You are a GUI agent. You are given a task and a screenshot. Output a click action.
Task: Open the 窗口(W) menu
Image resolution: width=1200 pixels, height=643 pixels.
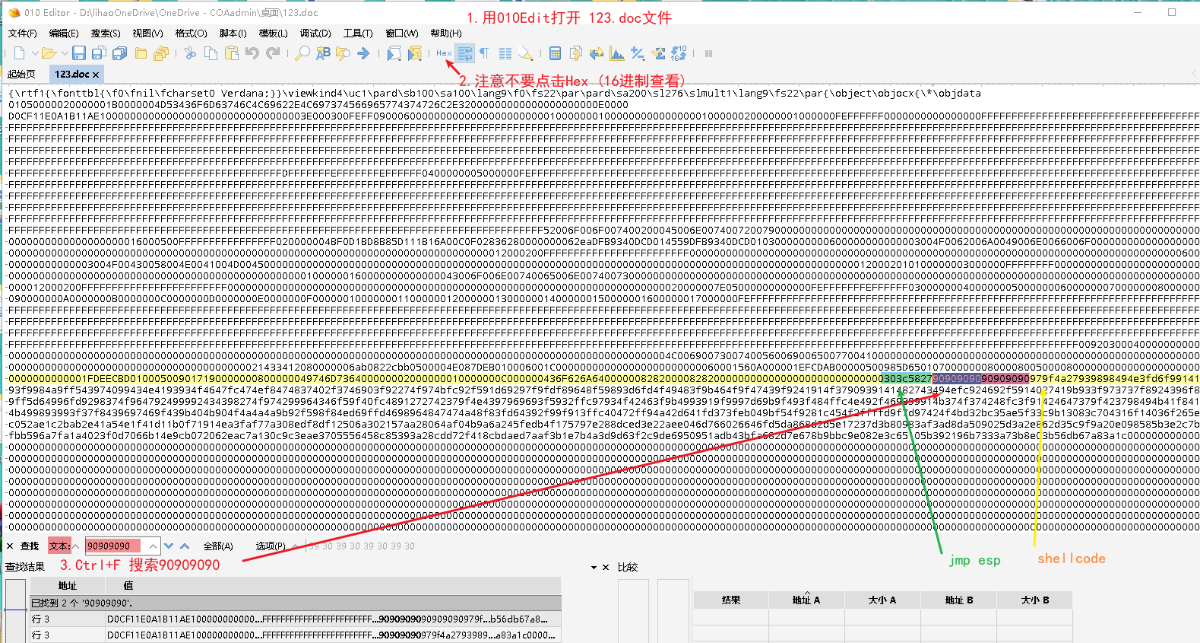(x=401, y=33)
